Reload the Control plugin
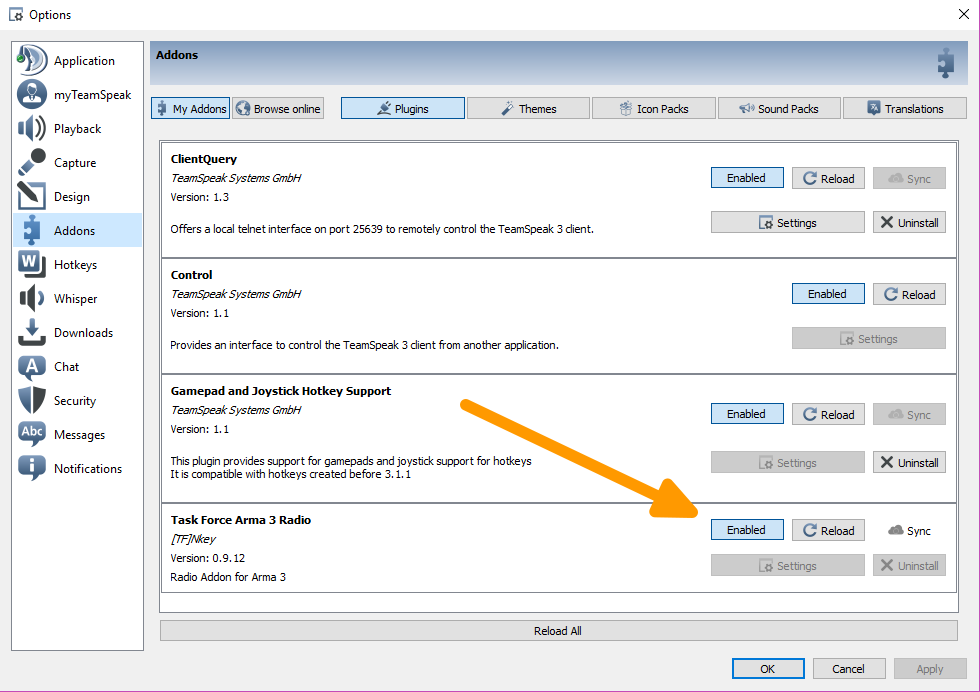Image resolution: width=980 pixels, height=692 pixels. tap(909, 294)
